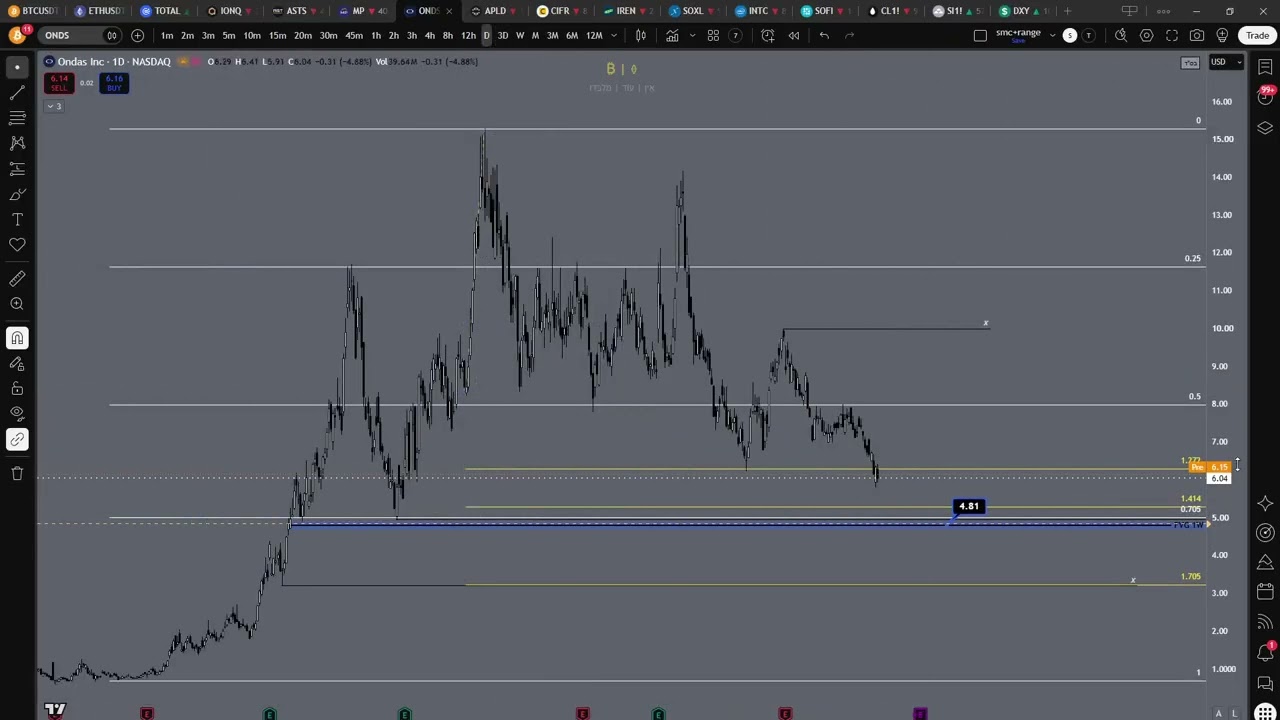Create an alert with the alarm clock icon
Screen dimensions: 1280x720
pos(768,36)
